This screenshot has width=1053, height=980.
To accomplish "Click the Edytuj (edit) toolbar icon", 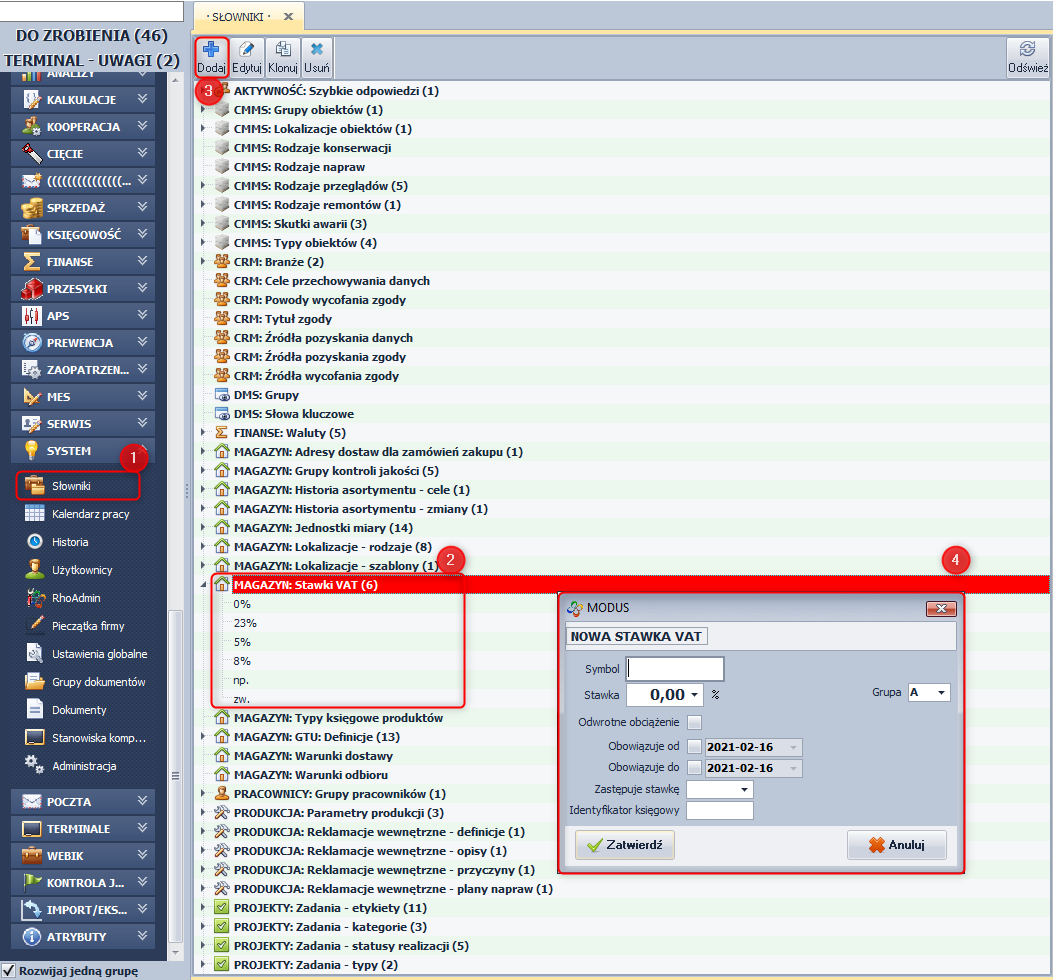I will pos(247,57).
